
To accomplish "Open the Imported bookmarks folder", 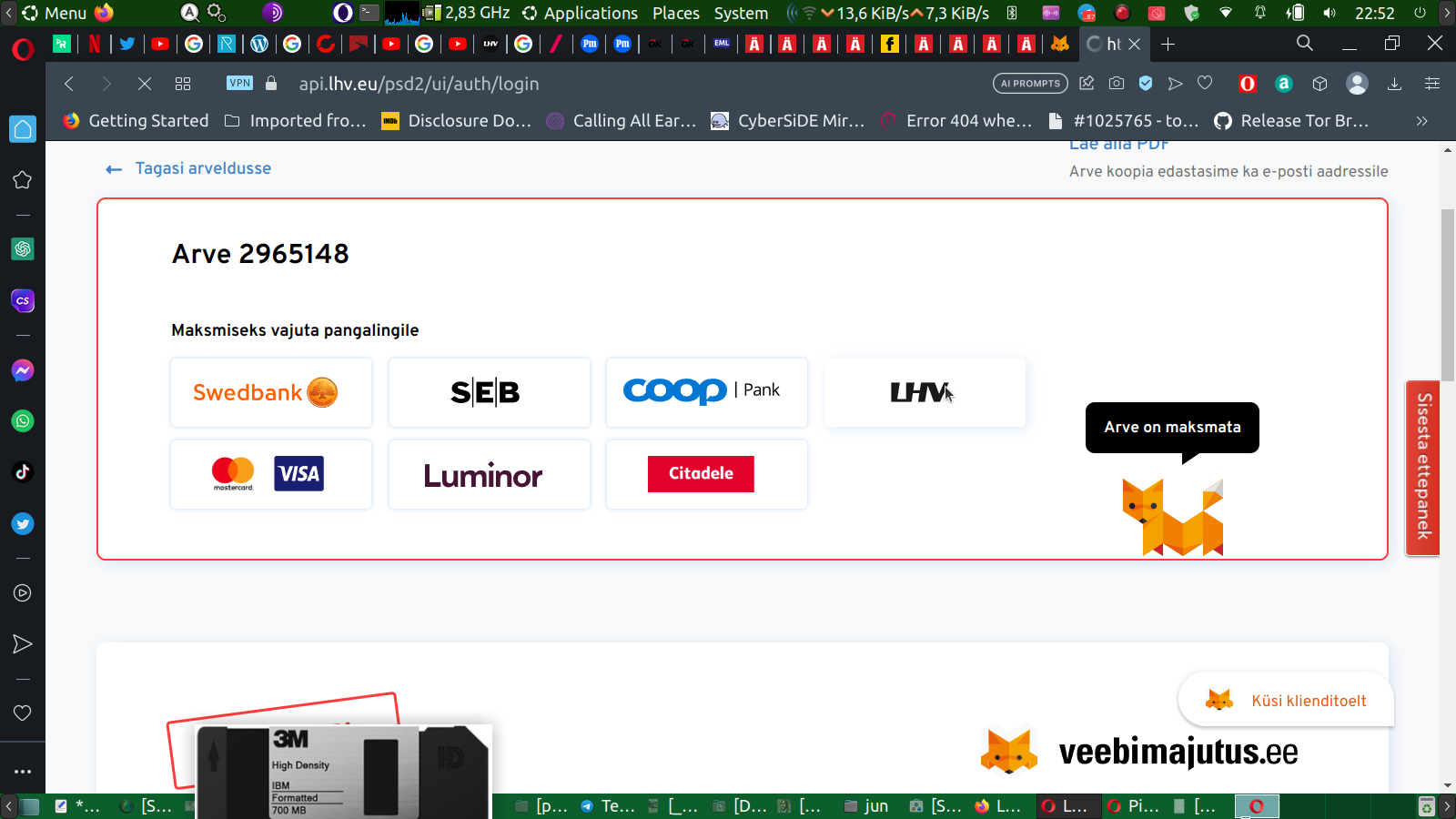I will coord(296,121).
